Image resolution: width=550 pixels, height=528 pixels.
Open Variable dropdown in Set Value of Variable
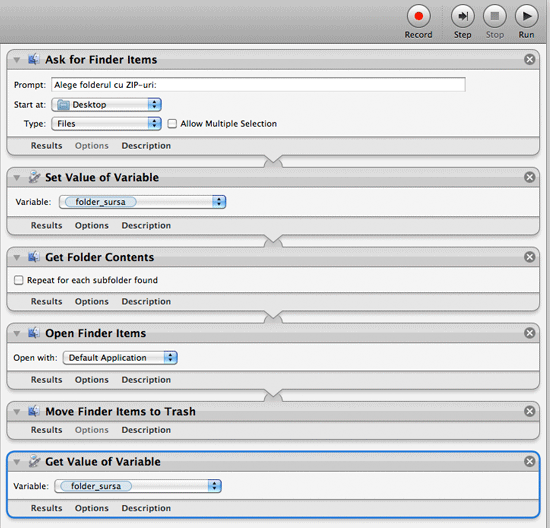[x=142, y=202]
